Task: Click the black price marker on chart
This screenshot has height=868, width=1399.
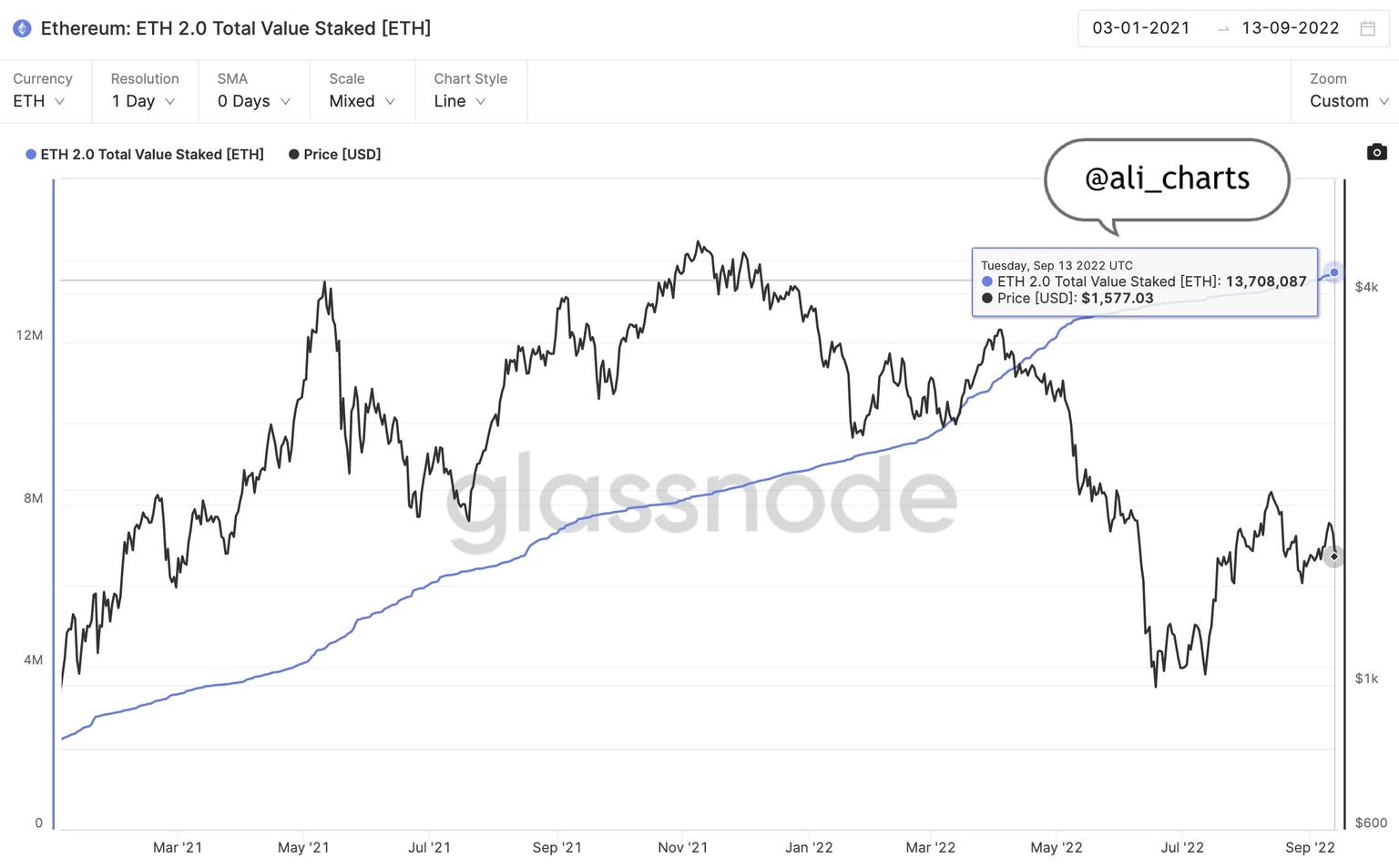Action: coord(1333,557)
